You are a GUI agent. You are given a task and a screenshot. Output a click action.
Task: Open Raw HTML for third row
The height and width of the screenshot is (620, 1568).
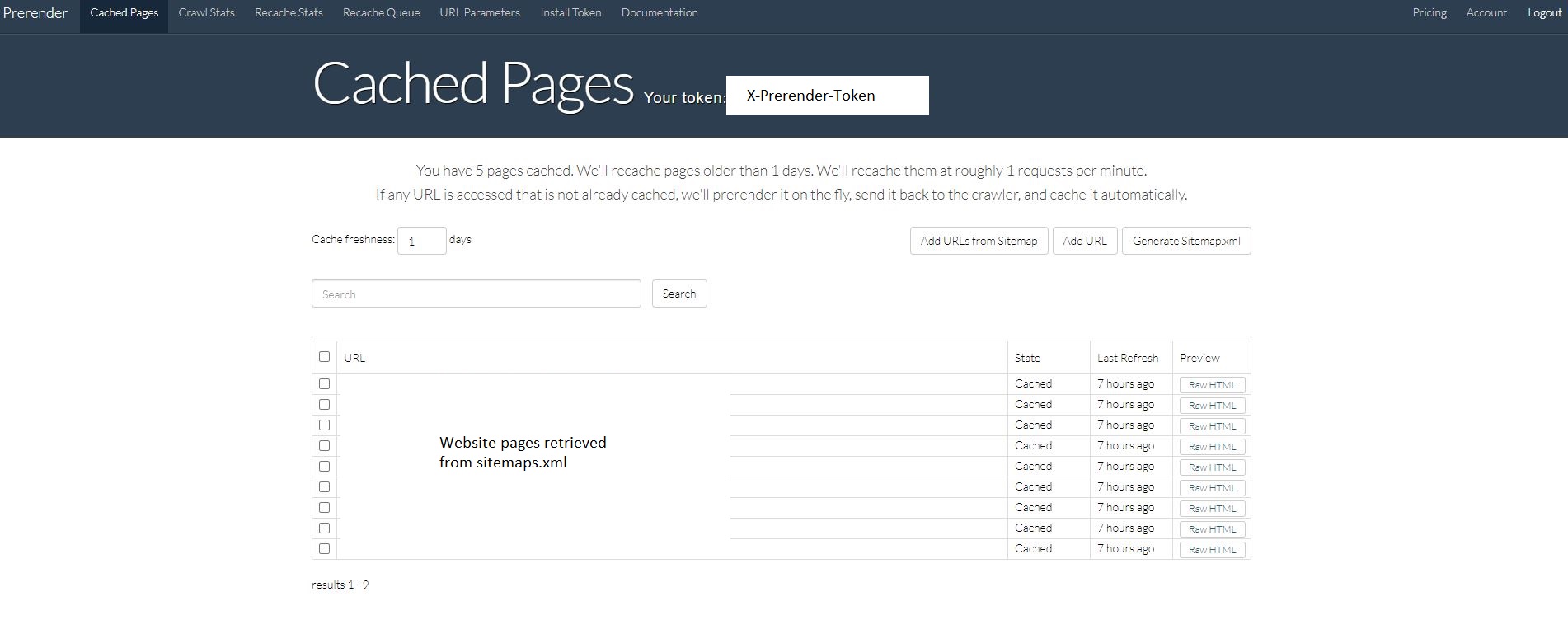pyautogui.click(x=1212, y=426)
